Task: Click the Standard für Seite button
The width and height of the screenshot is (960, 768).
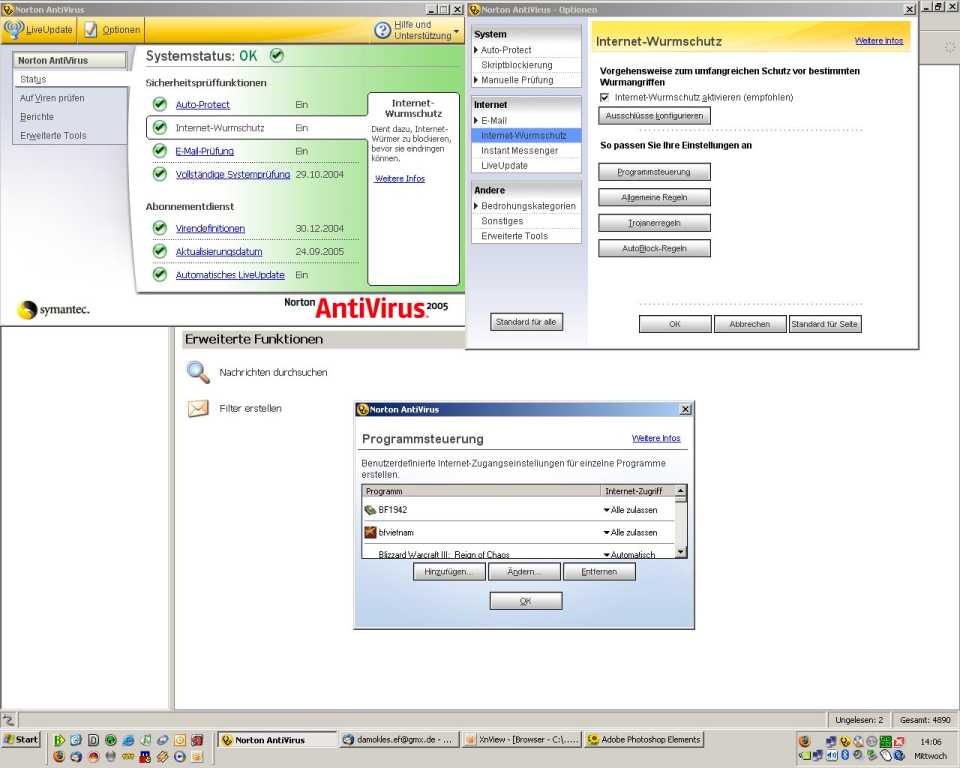Action: [825, 324]
